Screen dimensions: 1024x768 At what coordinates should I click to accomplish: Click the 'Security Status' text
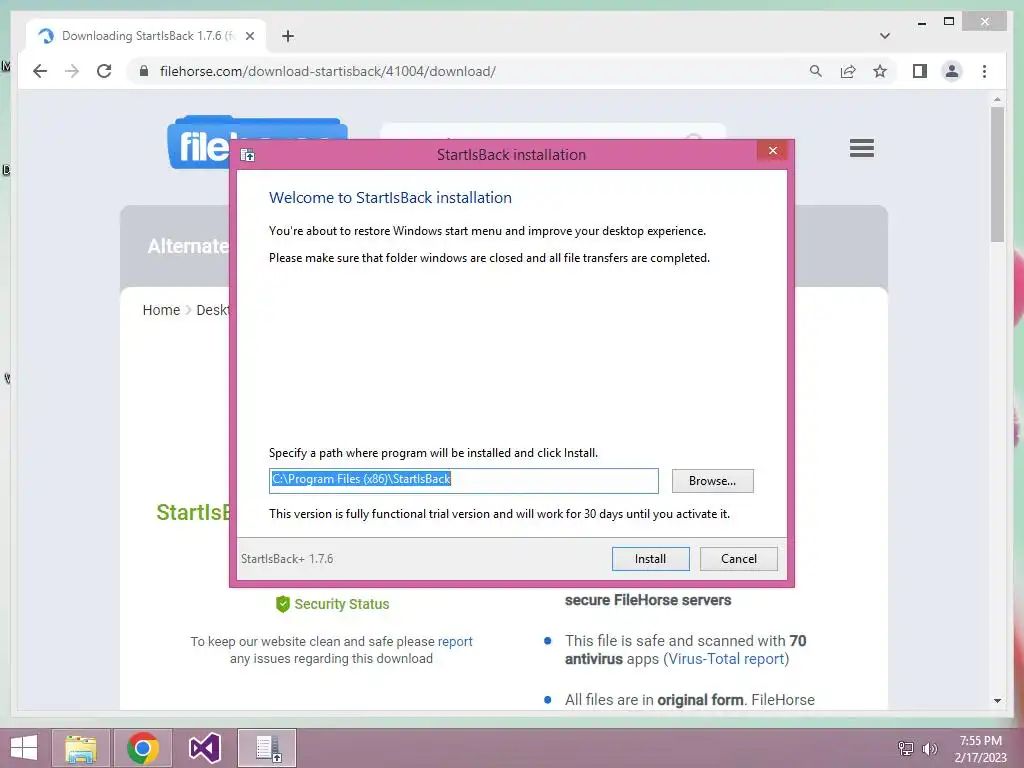(x=342, y=604)
